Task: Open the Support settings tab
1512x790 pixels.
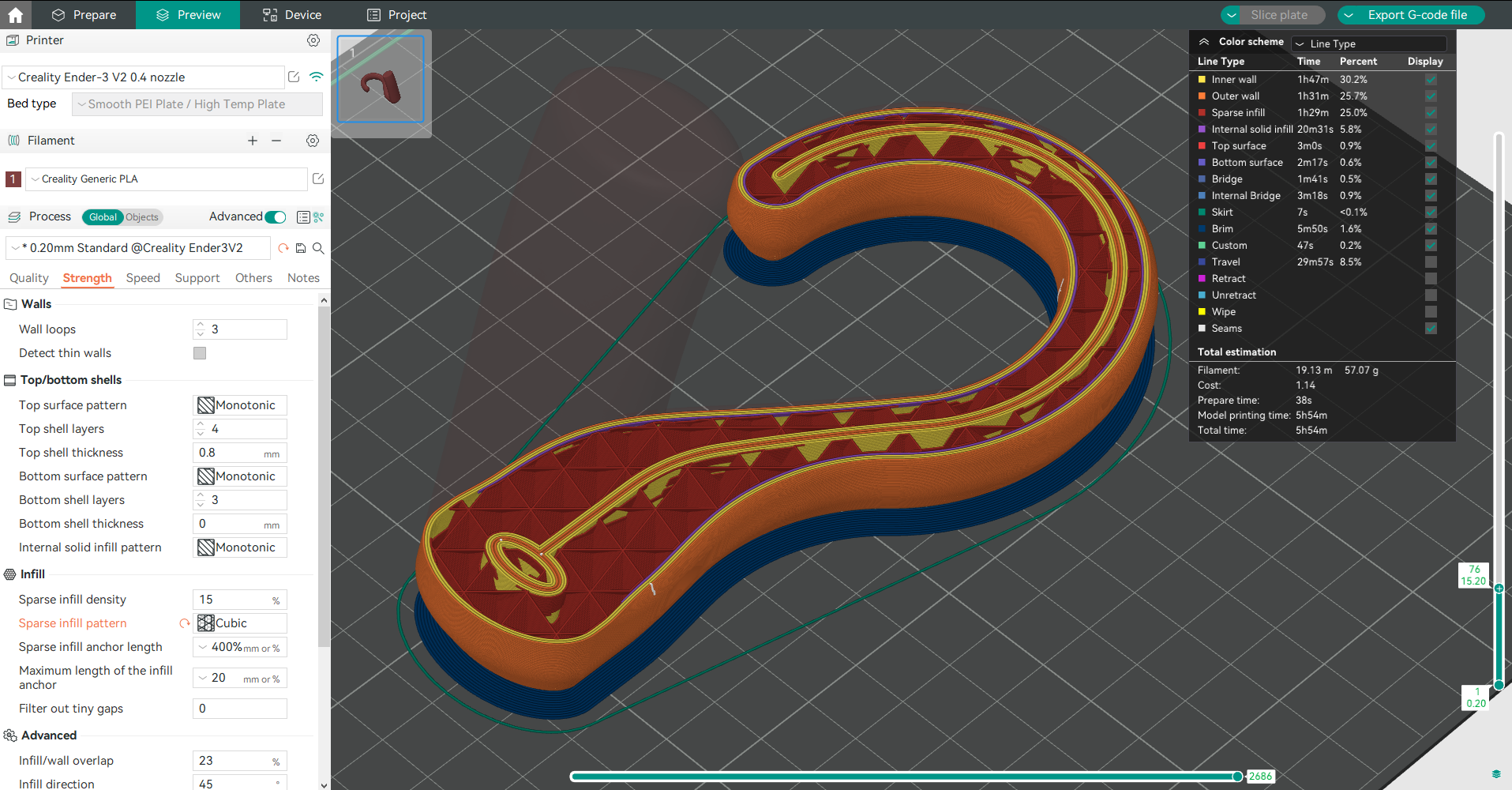Action: [197, 278]
